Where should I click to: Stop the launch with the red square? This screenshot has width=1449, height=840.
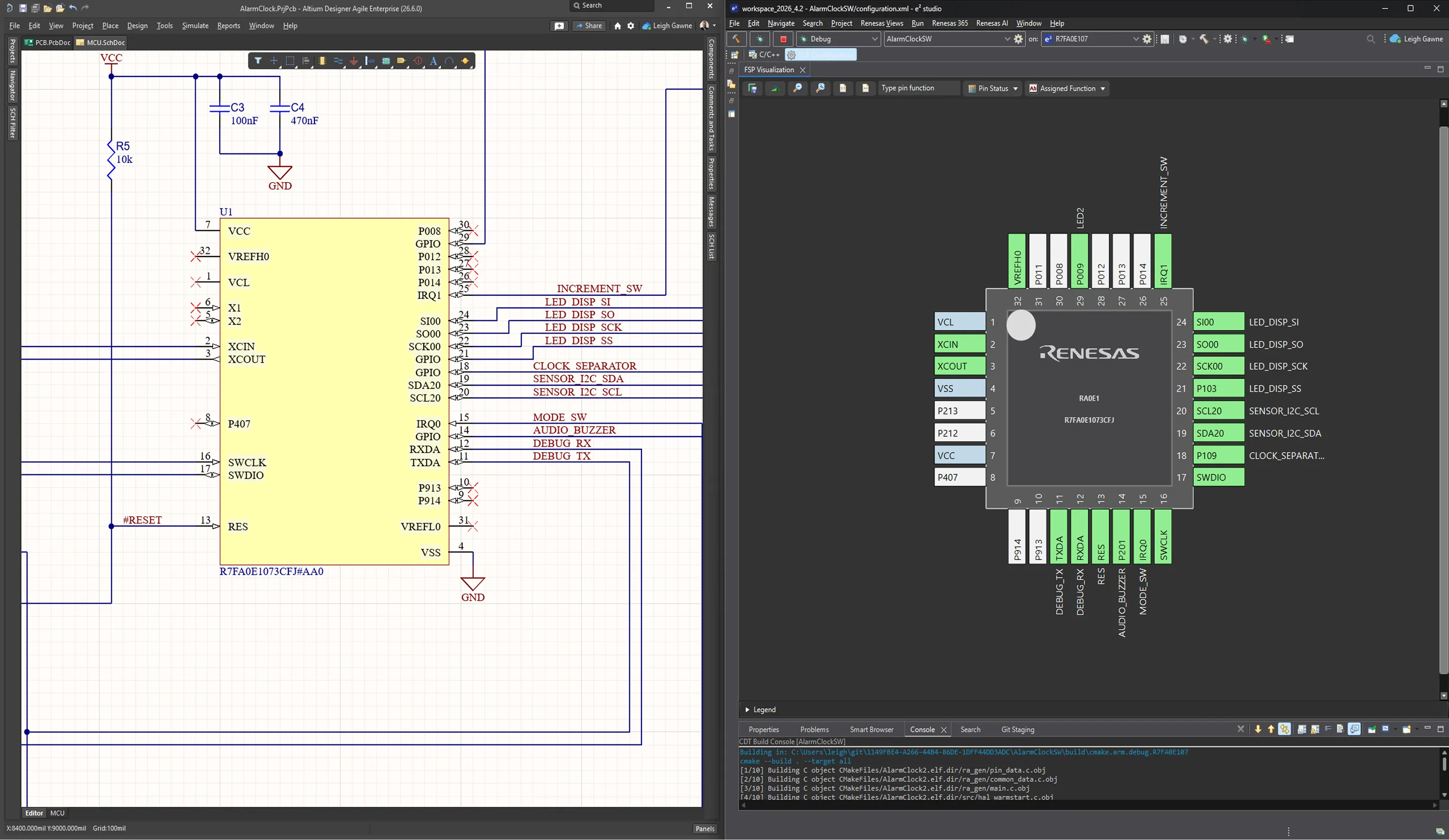click(x=782, y=39)
